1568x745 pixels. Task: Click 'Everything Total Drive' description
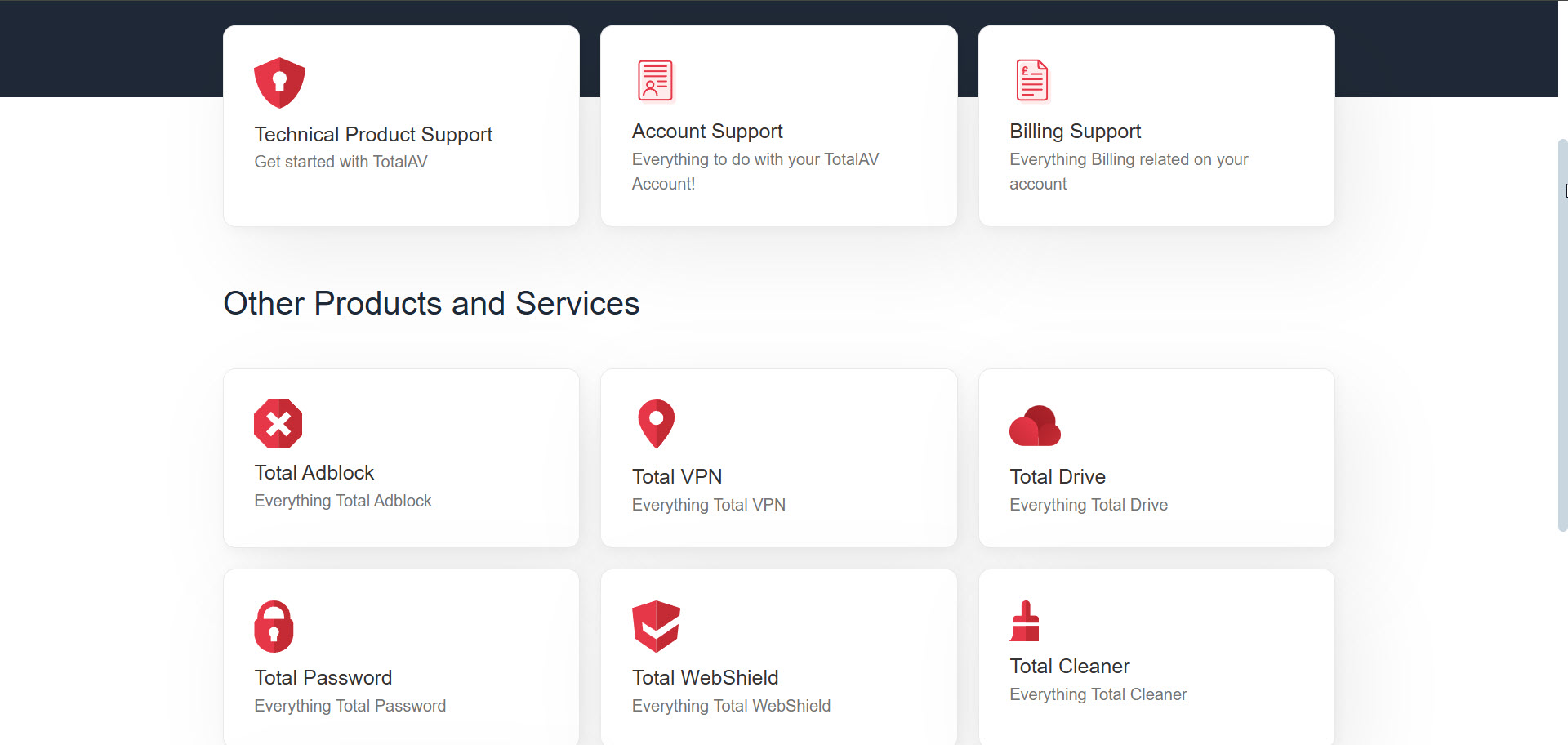point(1089,505)
